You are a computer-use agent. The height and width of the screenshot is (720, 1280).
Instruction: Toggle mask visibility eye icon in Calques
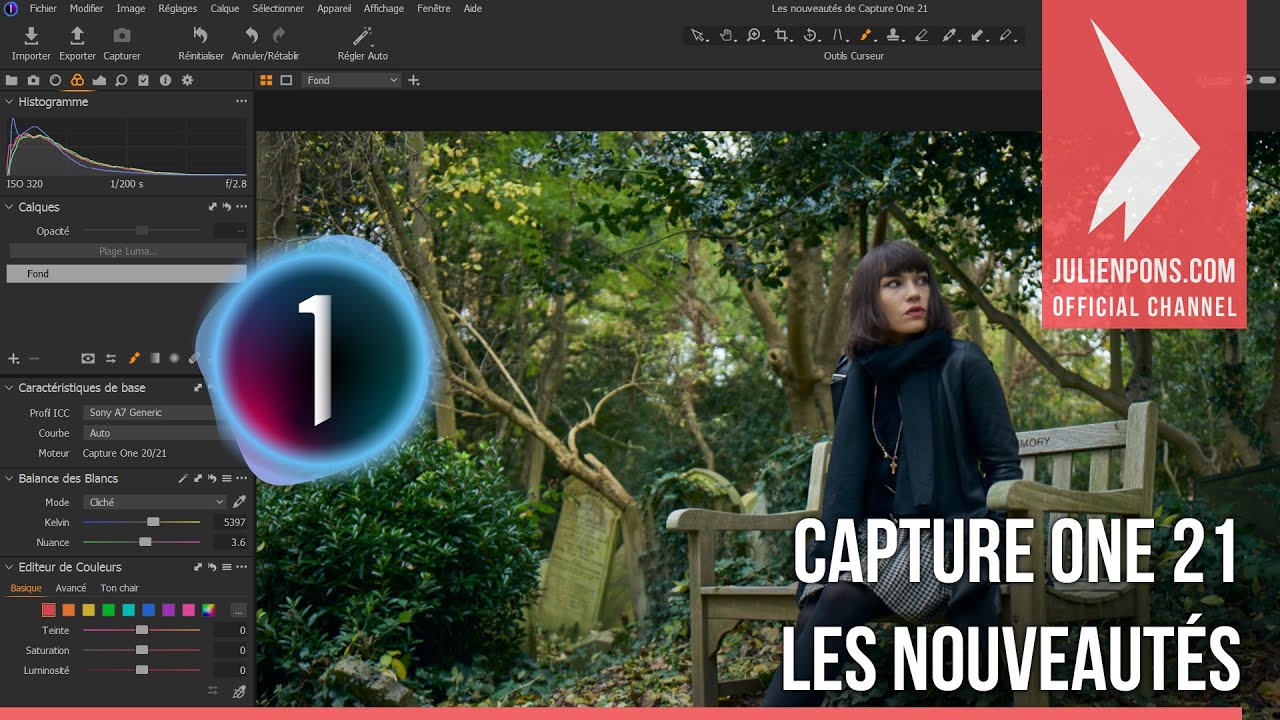(88, 358)
